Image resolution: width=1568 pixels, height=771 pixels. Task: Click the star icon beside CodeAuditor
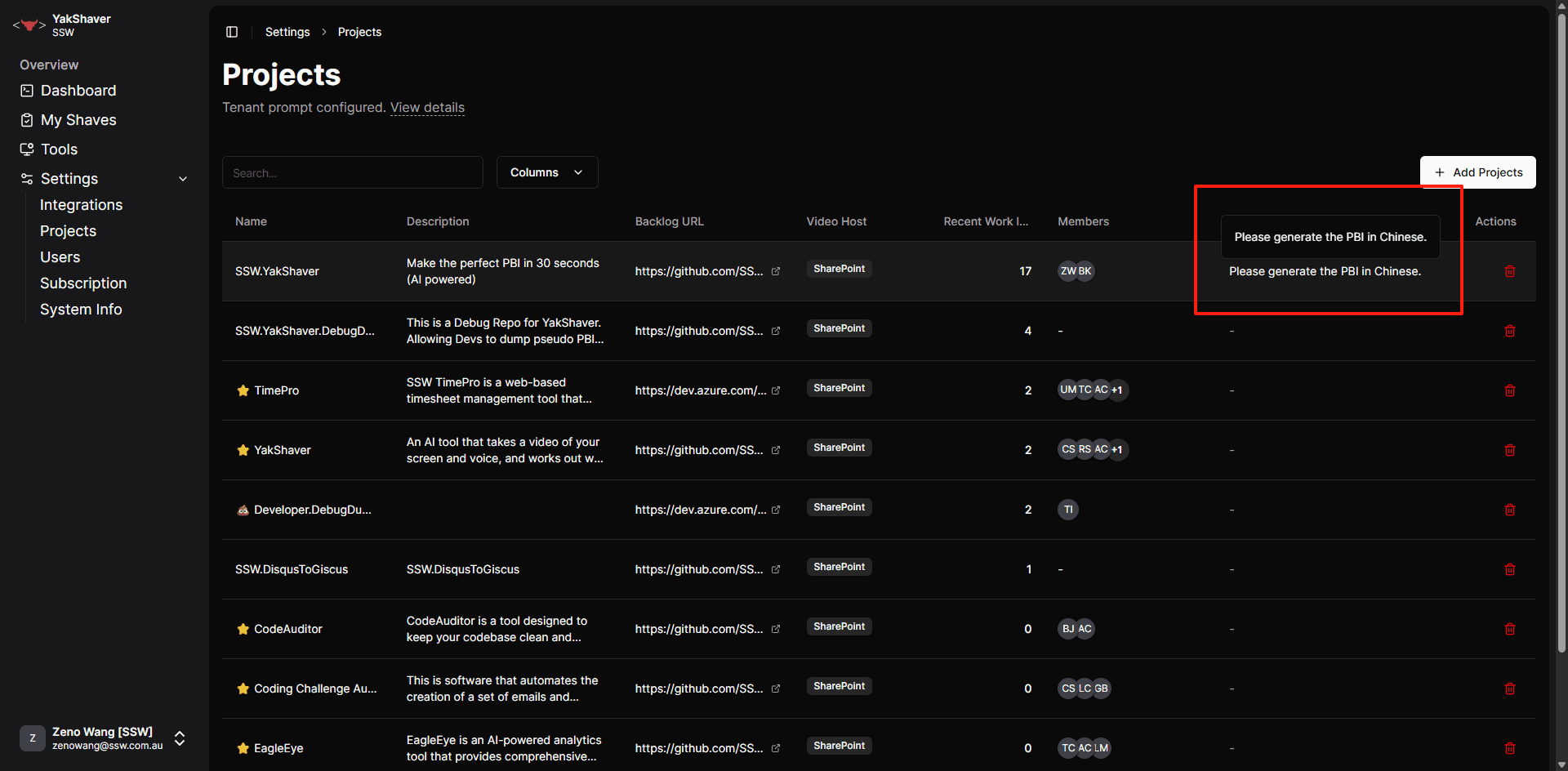coord(243,629)
